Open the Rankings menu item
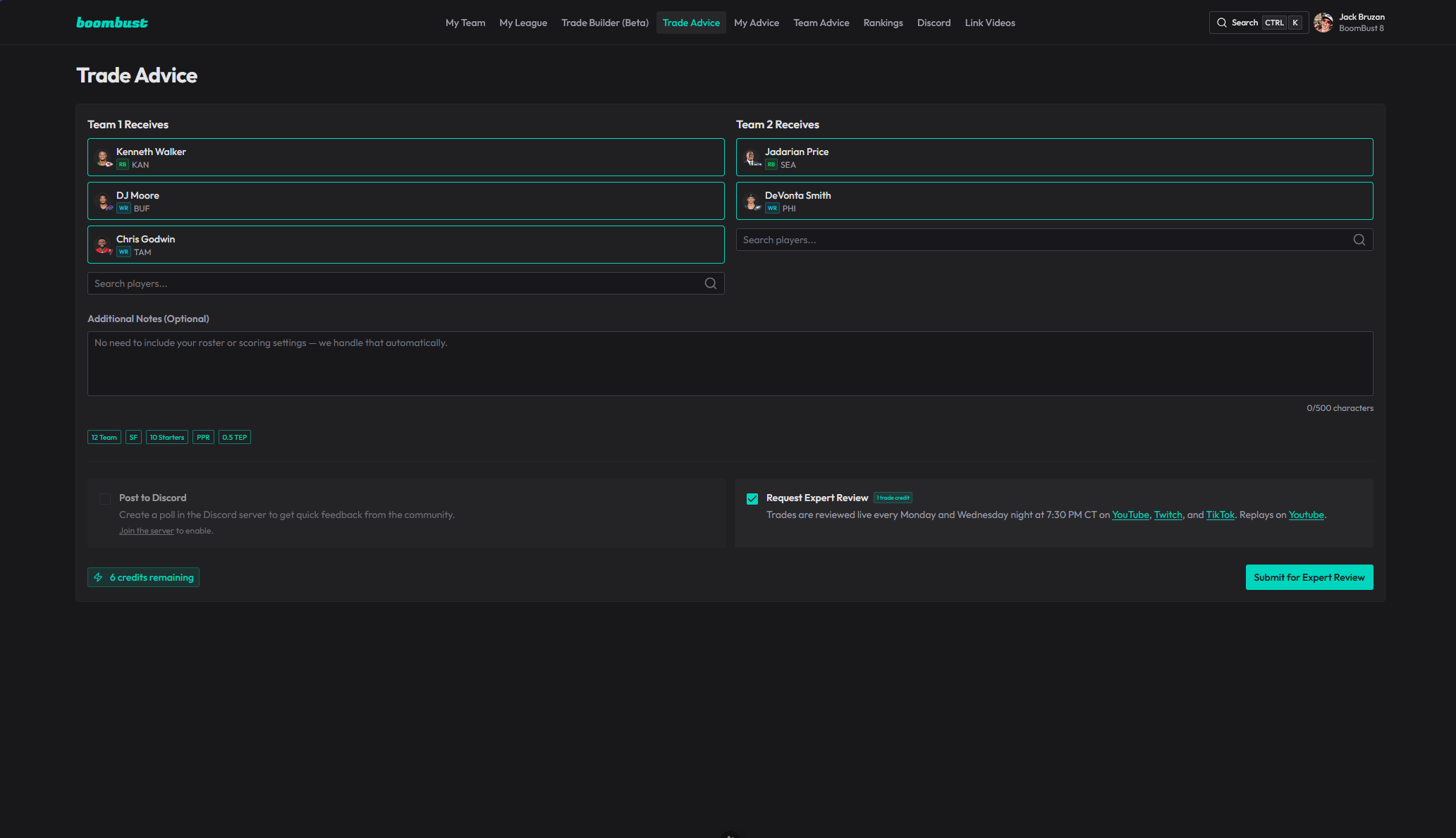The width and height of the screenshot is (1456, 838). coord(883,23)
